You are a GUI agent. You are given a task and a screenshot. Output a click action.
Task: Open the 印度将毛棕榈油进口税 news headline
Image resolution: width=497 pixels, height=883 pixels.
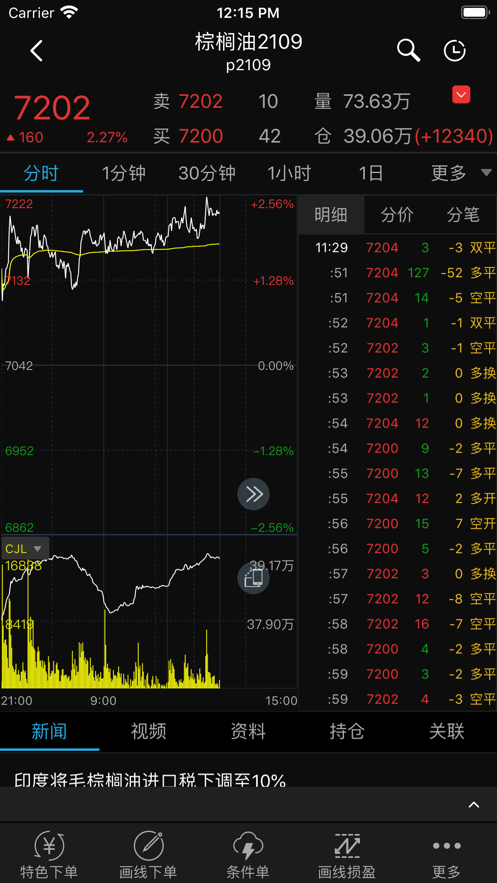(150, 781)
